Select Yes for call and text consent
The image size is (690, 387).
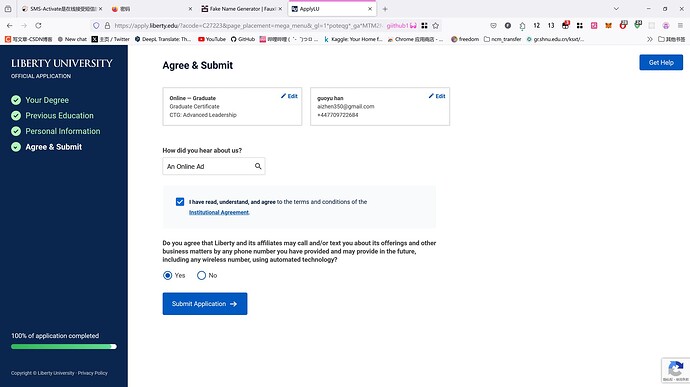point(168,275)
